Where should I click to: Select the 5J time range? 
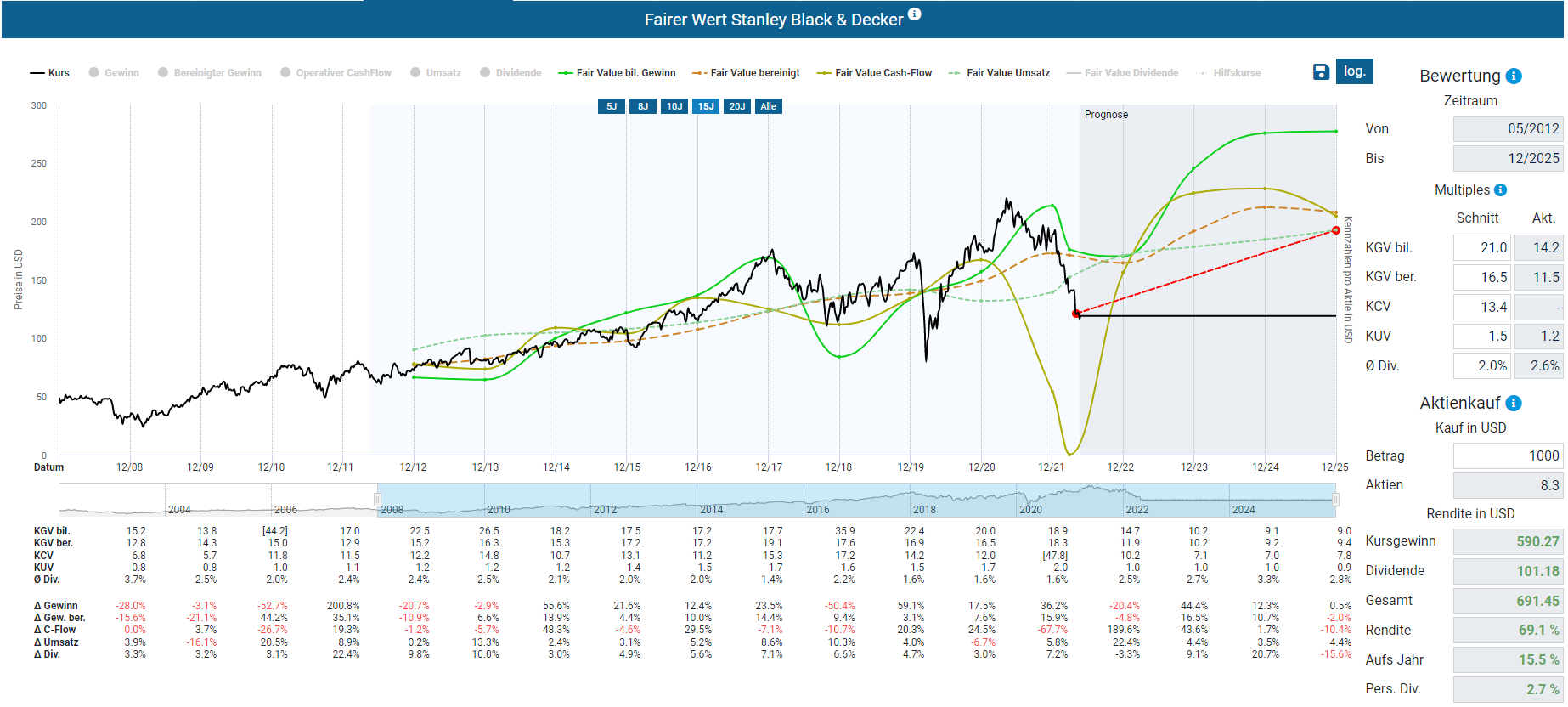click(x=612, y=106)
